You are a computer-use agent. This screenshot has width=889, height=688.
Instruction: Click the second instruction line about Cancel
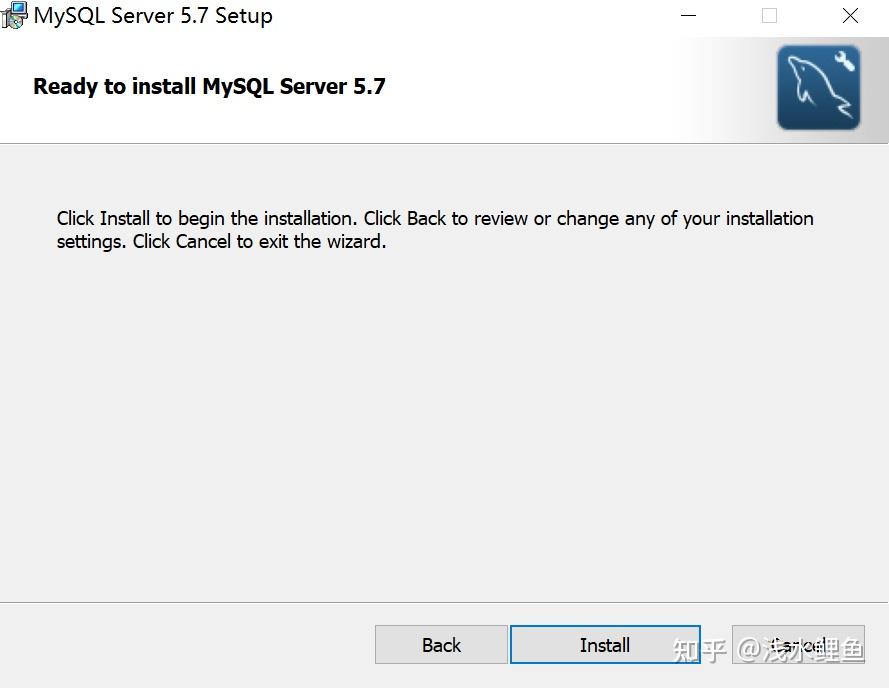221,241
